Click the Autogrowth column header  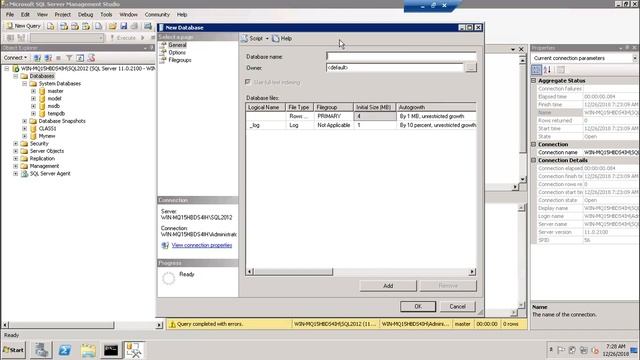click(436, 107)
